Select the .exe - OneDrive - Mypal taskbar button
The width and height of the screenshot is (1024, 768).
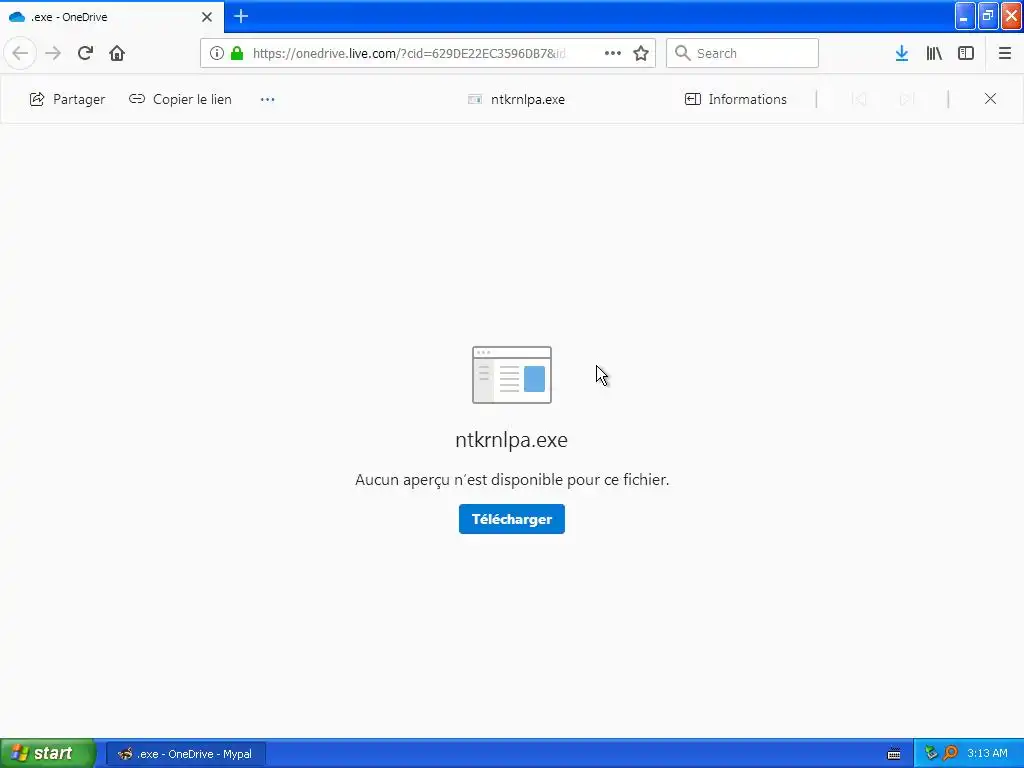[x=185, y=754]
